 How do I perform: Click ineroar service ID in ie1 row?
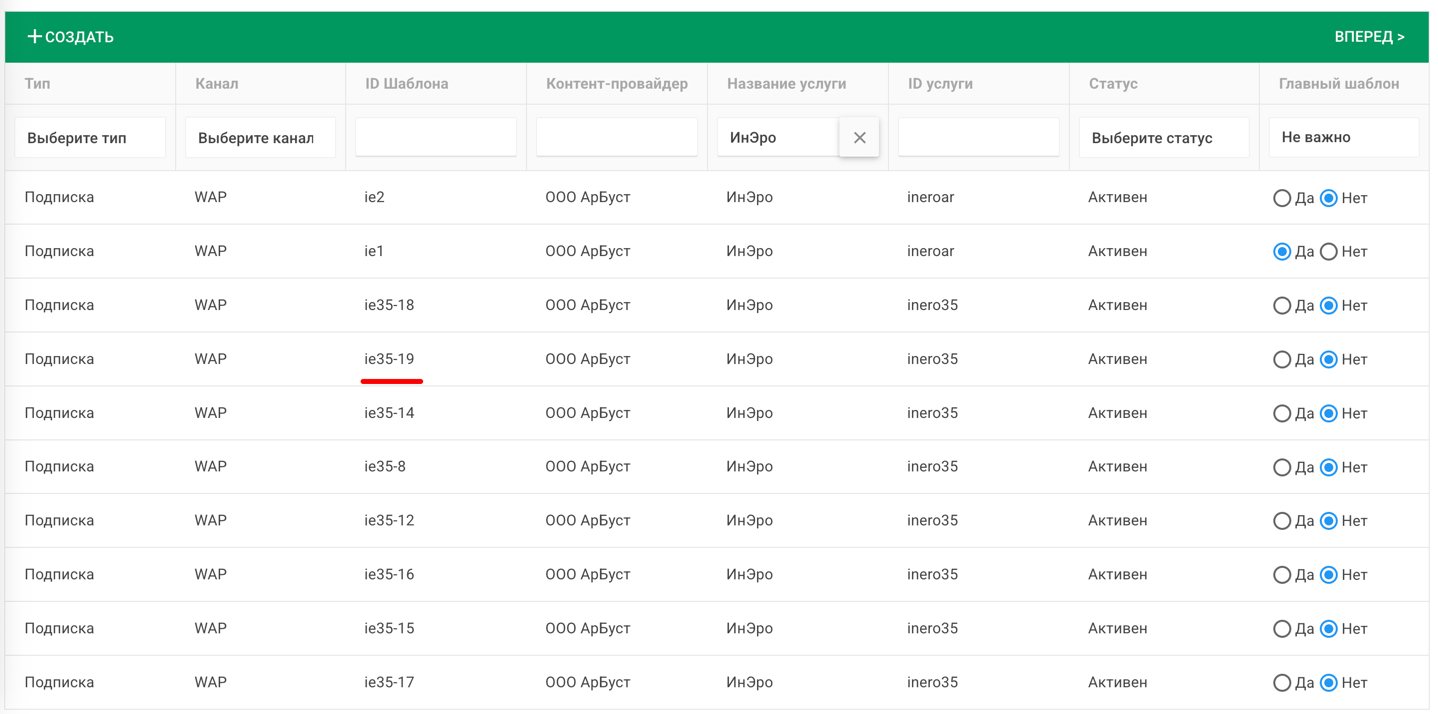pyautogui.click(x=930, y=251)
